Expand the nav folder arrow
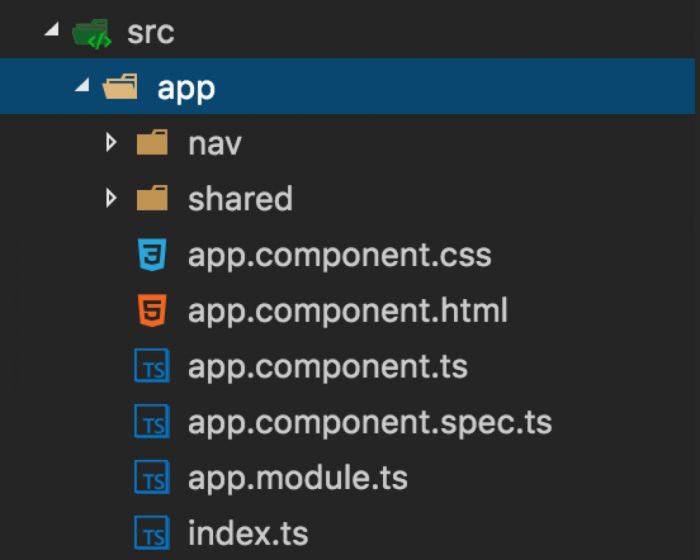Viewport: 700px width, 560px height. (112, 144)
